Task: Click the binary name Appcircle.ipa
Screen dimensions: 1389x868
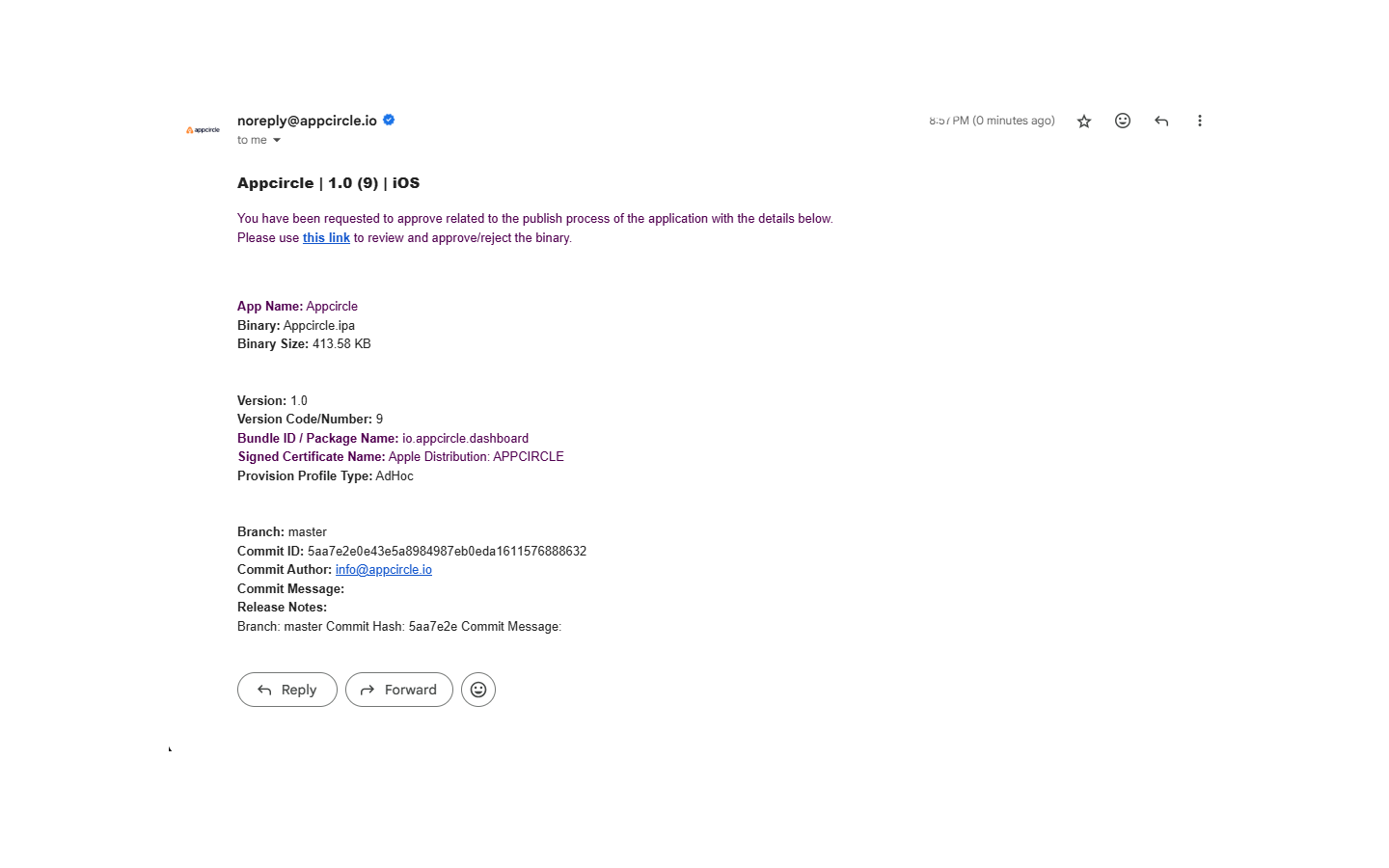Action: point(319,326)
